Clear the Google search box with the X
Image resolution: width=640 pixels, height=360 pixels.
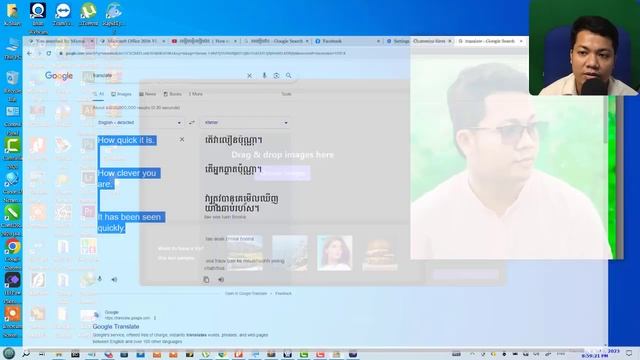click(249, 76)
